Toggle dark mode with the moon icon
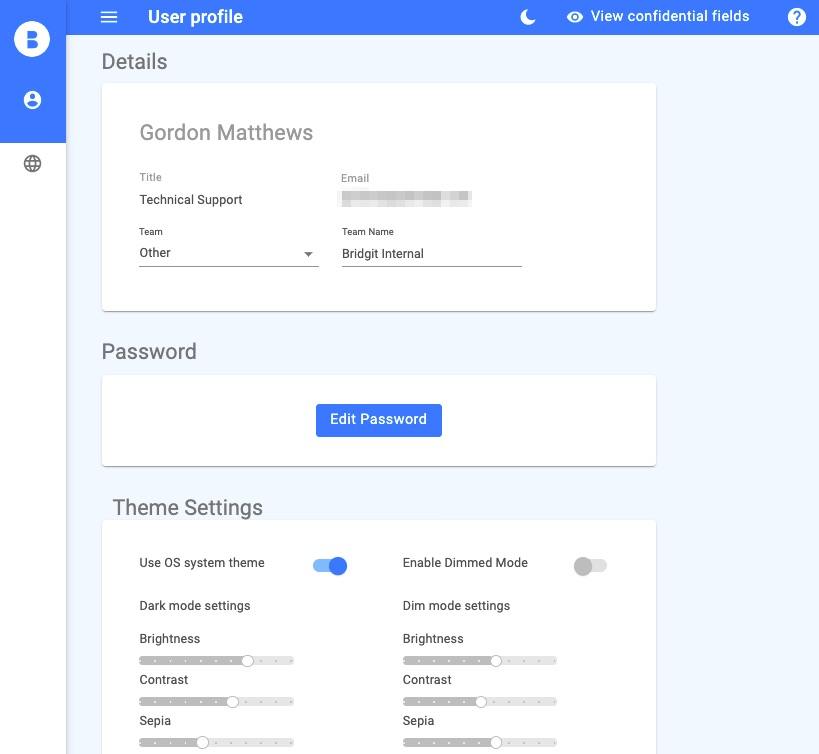 click(527, 17)
